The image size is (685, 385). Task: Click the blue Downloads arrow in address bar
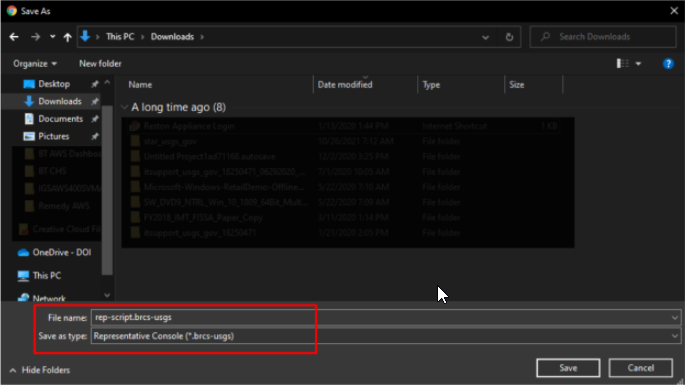pos(86,37)
